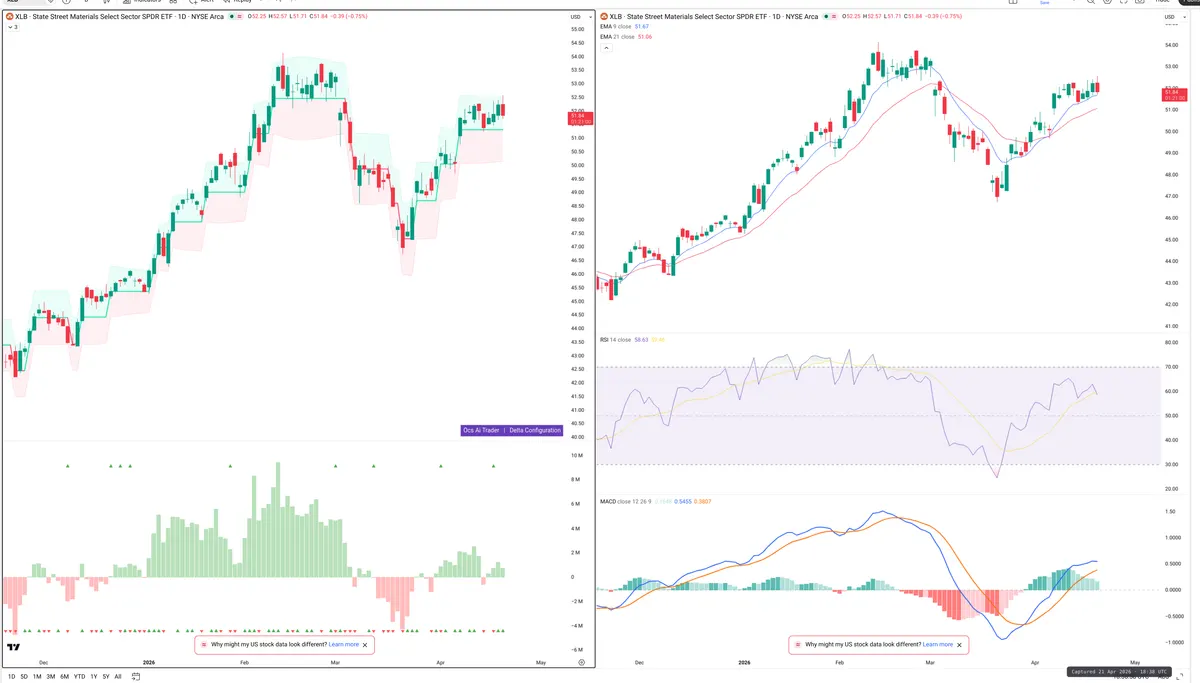Viewport: 1200px width, 683px height.
Task: Open the TradingView logo in the left chart
Action: pos(14,647)
